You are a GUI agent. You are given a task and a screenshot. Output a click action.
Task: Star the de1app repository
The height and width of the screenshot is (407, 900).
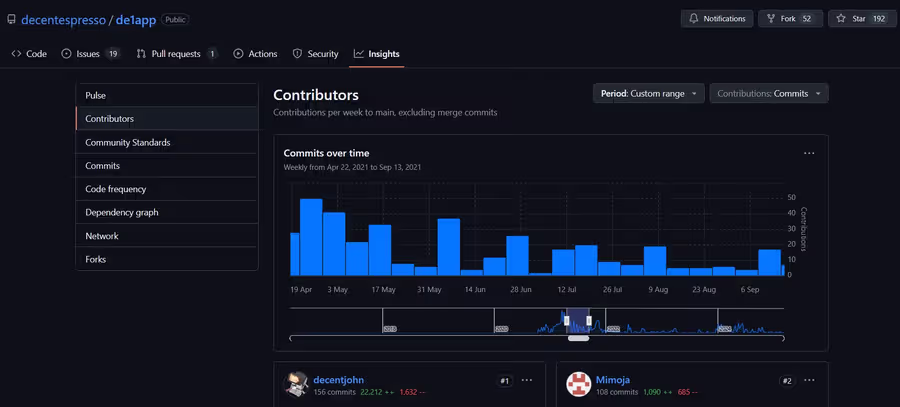(x=862, y=19)
